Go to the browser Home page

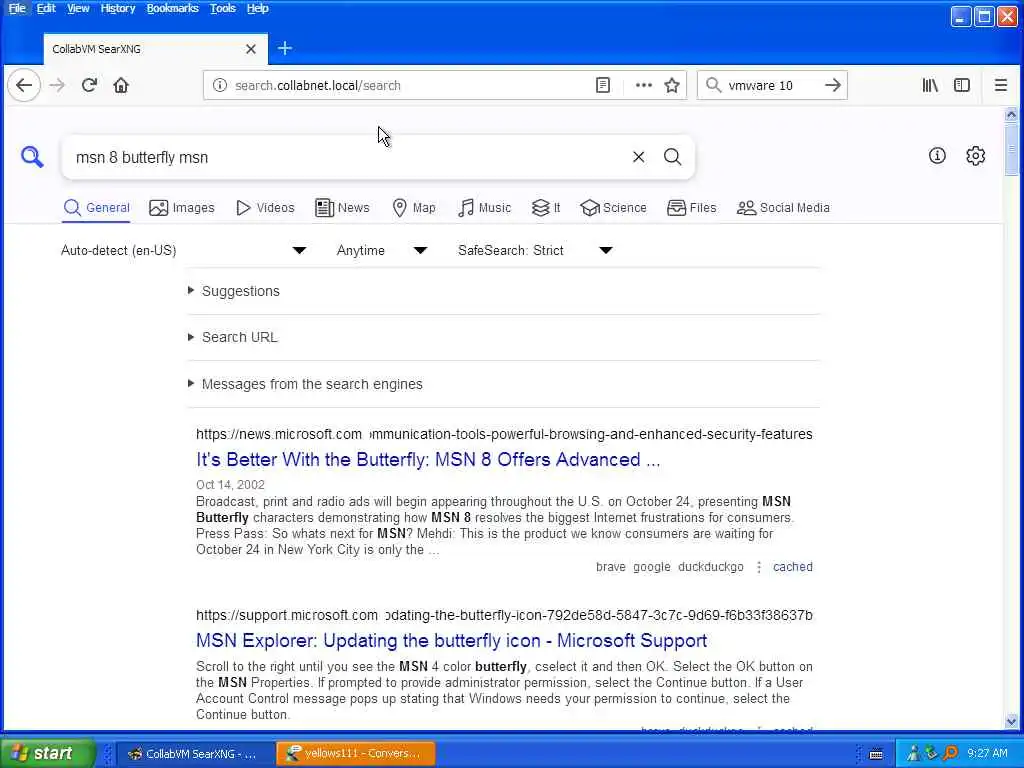tap(121, 86)
